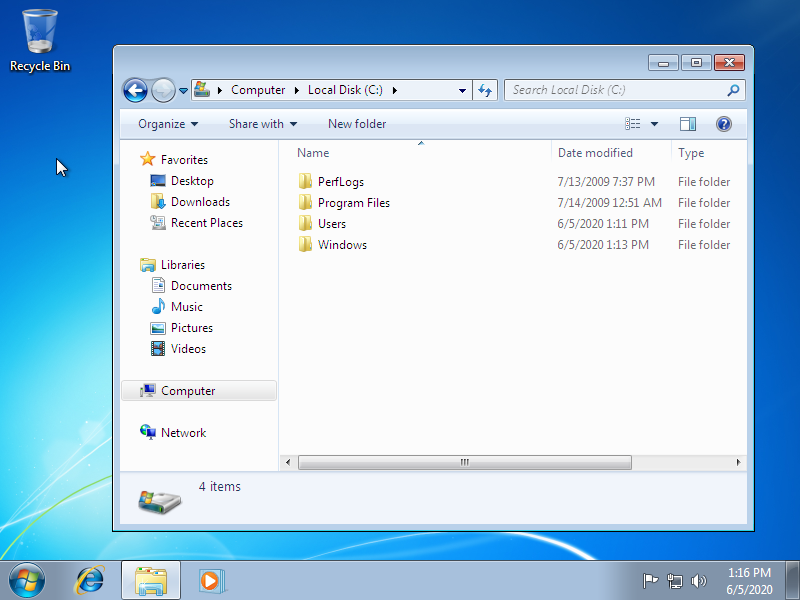Select the Users folder icon
800x600 pixels.
point(305,223)
